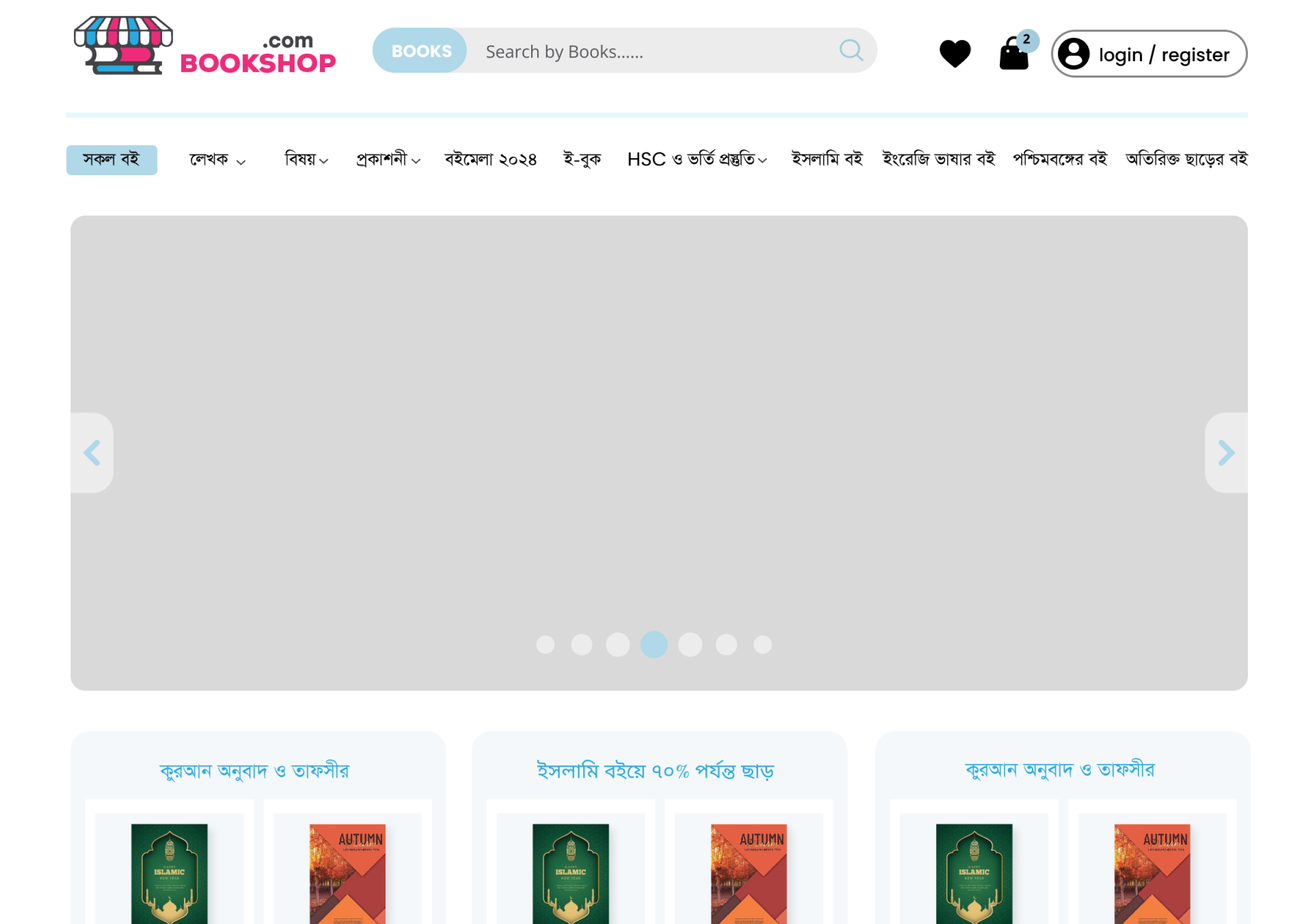Expand the বিষয় dropdown menu
Image resolution: width=1312 pixels, height=924 pixels.
point(306,159)
